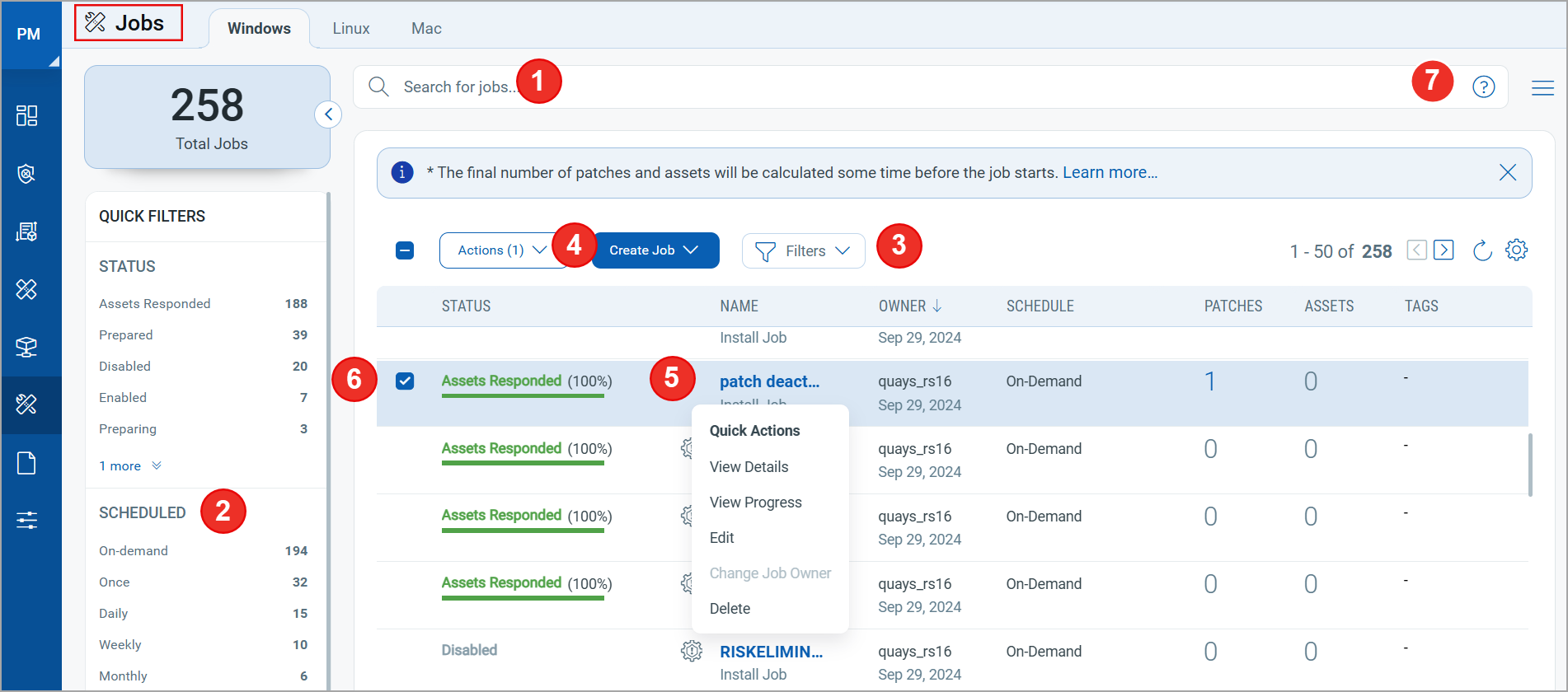Open the dashboard icon in the sidebar
The image size is (1568, 692).
pos(26,115)
